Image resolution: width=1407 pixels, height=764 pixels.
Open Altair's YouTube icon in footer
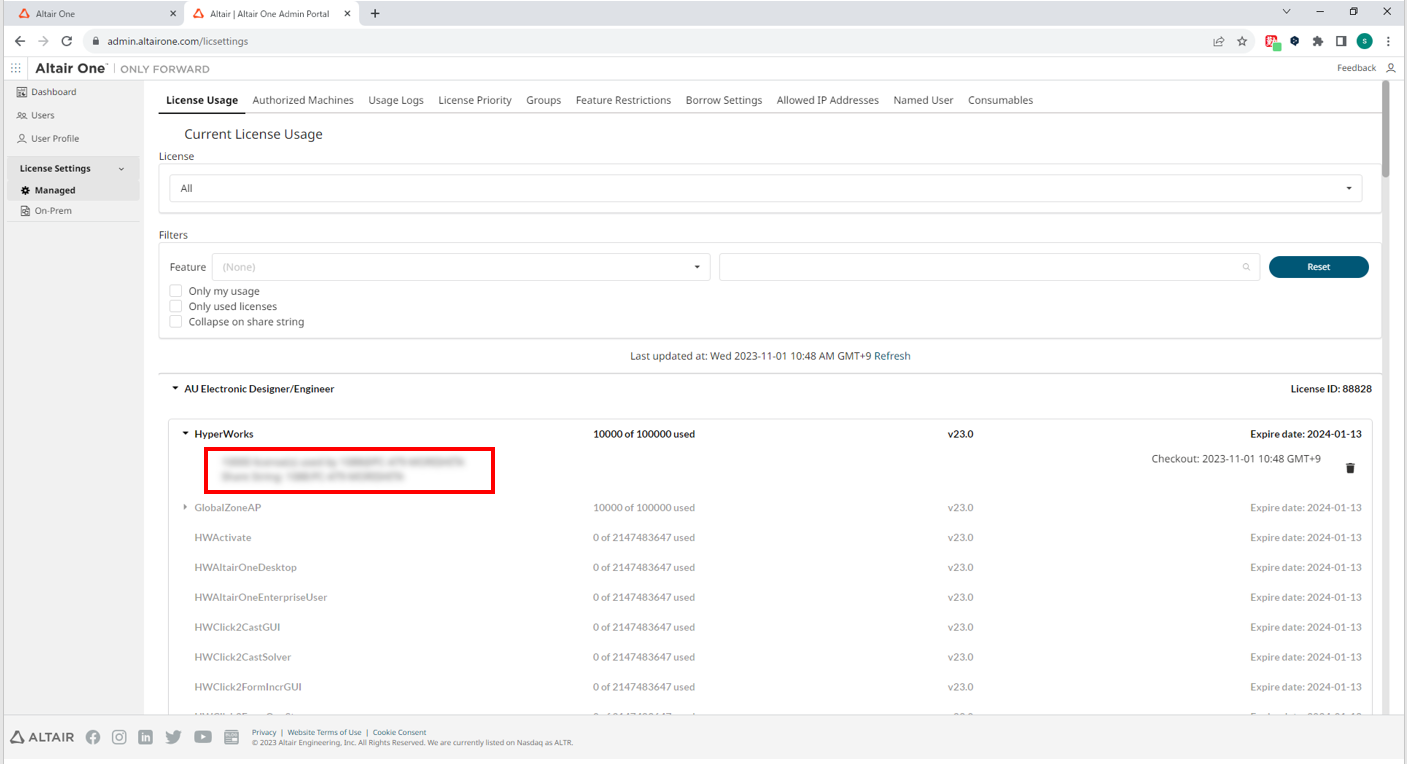(x=203, y=737)
